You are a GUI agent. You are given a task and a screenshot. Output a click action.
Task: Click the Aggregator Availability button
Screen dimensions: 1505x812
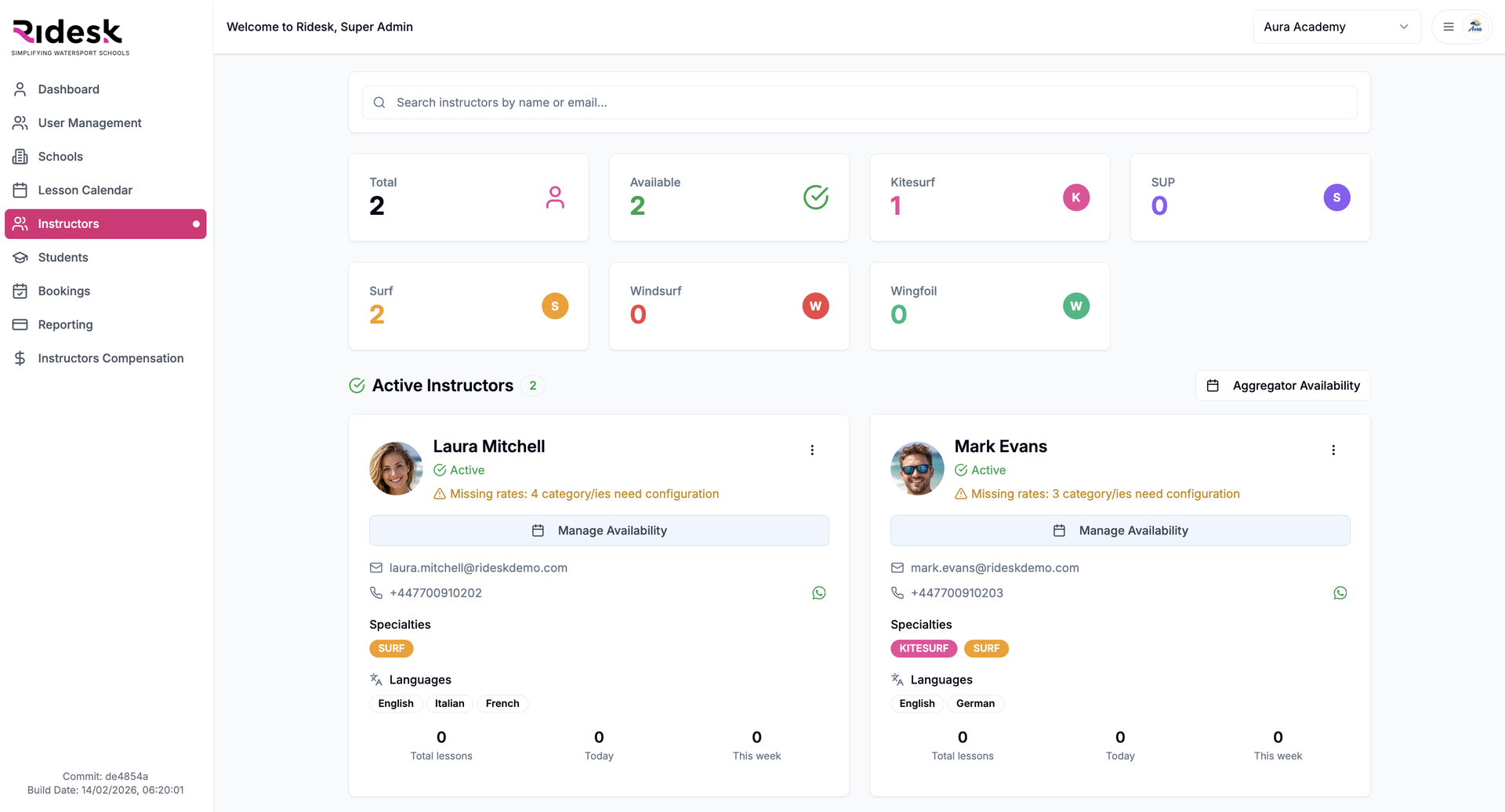[1283, 386]
